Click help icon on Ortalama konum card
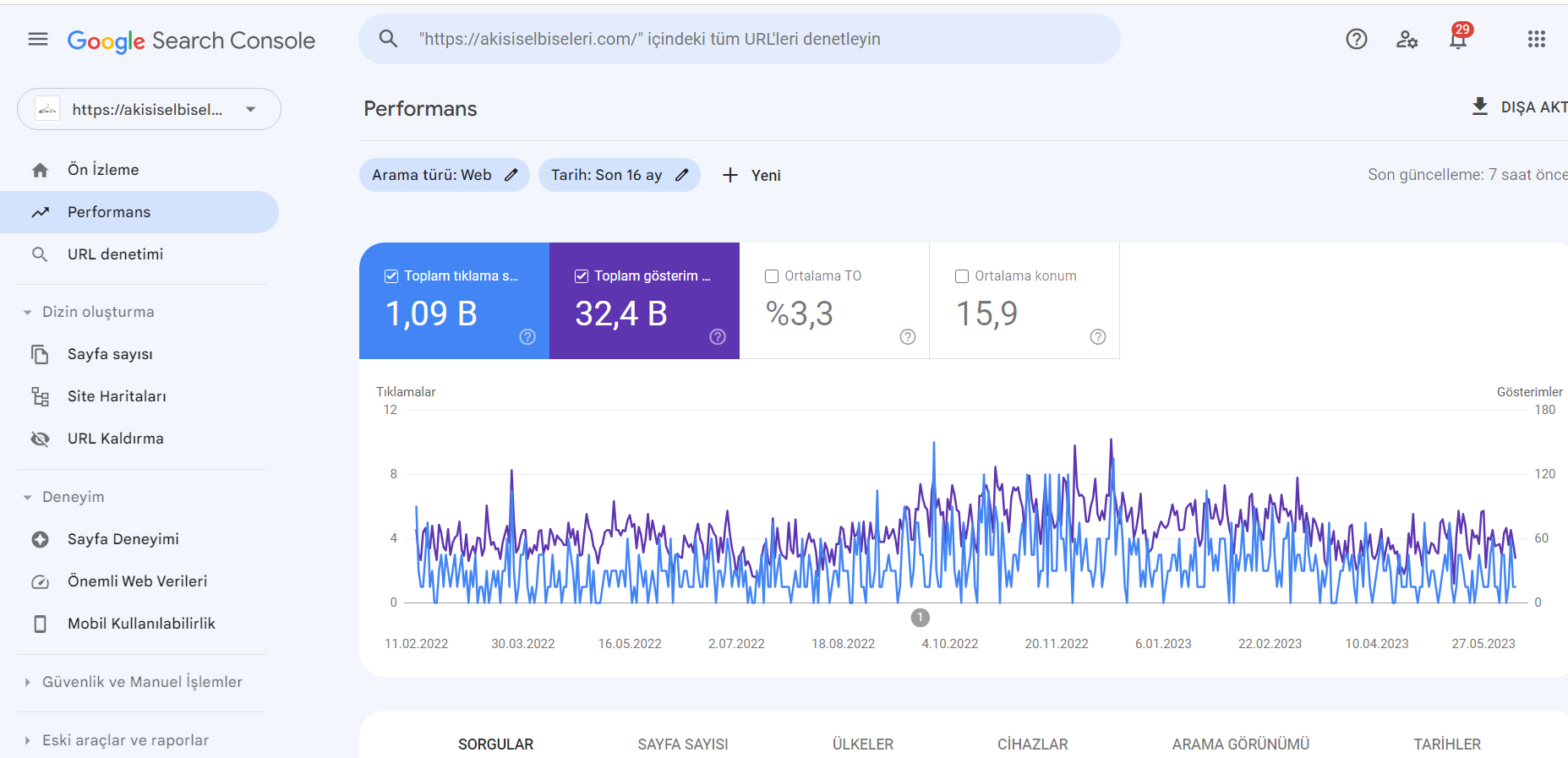Image resolution: width=1568 pixels, height=758 pixels. click(1097, 336)
